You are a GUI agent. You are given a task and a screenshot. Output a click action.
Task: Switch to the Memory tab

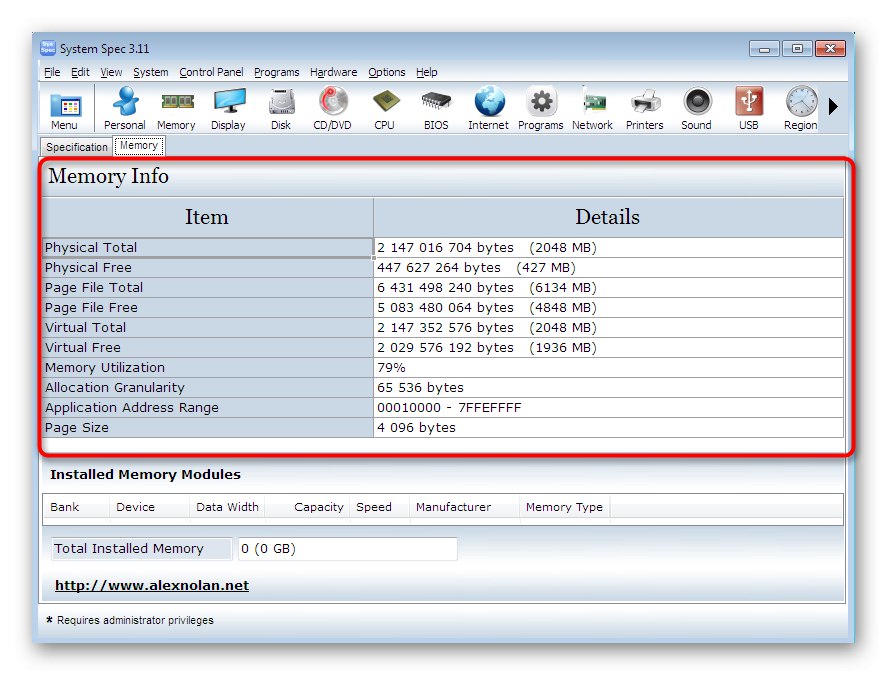click(x=139, y=146)
